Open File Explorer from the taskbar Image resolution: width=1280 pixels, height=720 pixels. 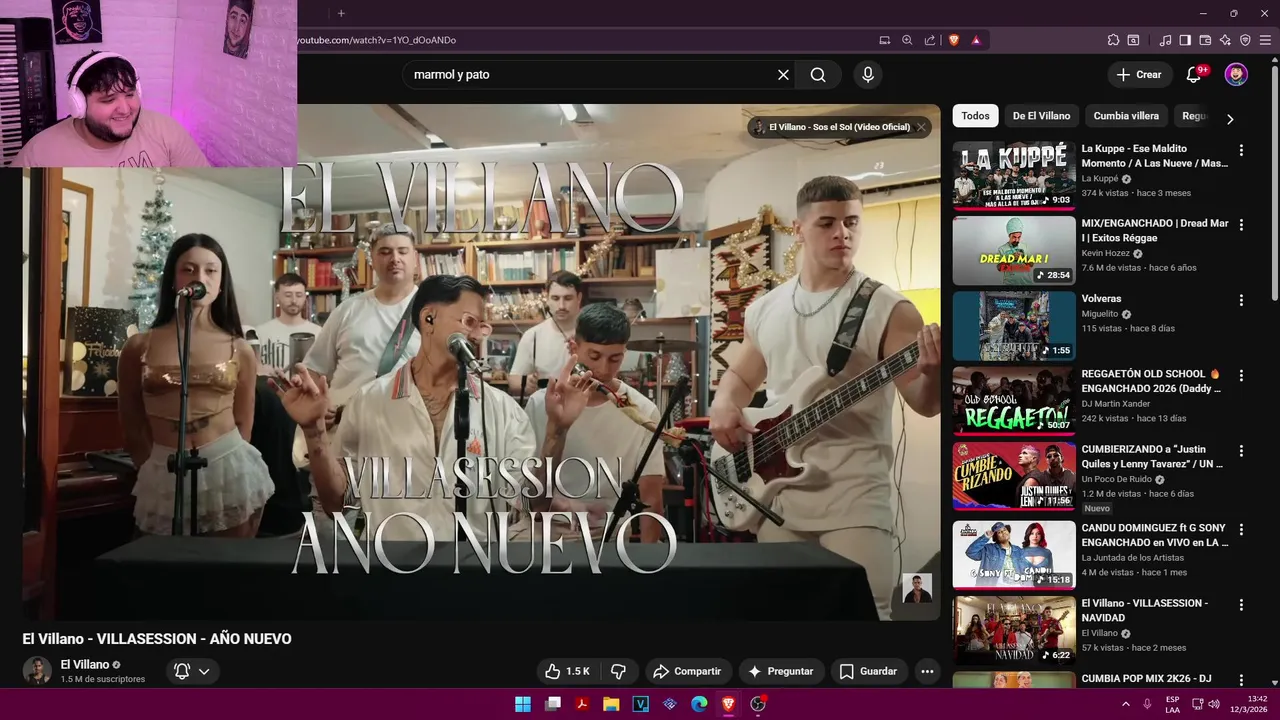(611, 704)
